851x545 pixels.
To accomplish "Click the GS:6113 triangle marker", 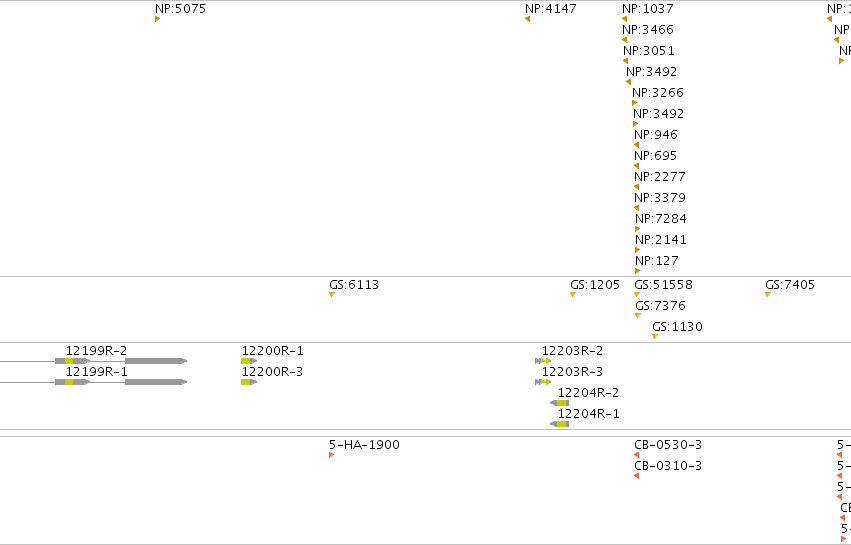I will [x=332, y=295].
